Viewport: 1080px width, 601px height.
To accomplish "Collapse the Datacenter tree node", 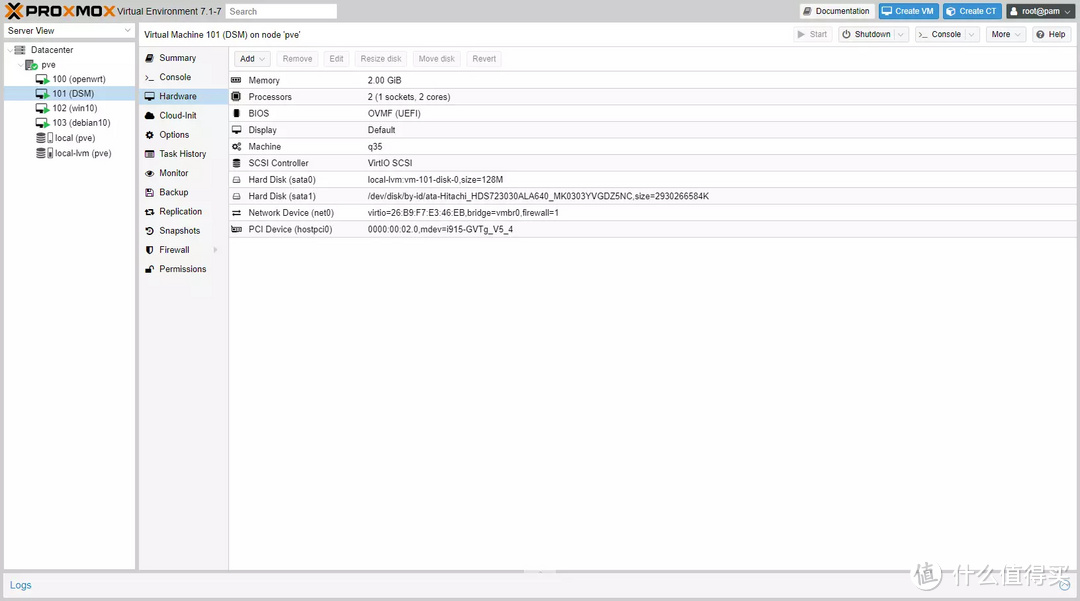I will tap(10, 50).
